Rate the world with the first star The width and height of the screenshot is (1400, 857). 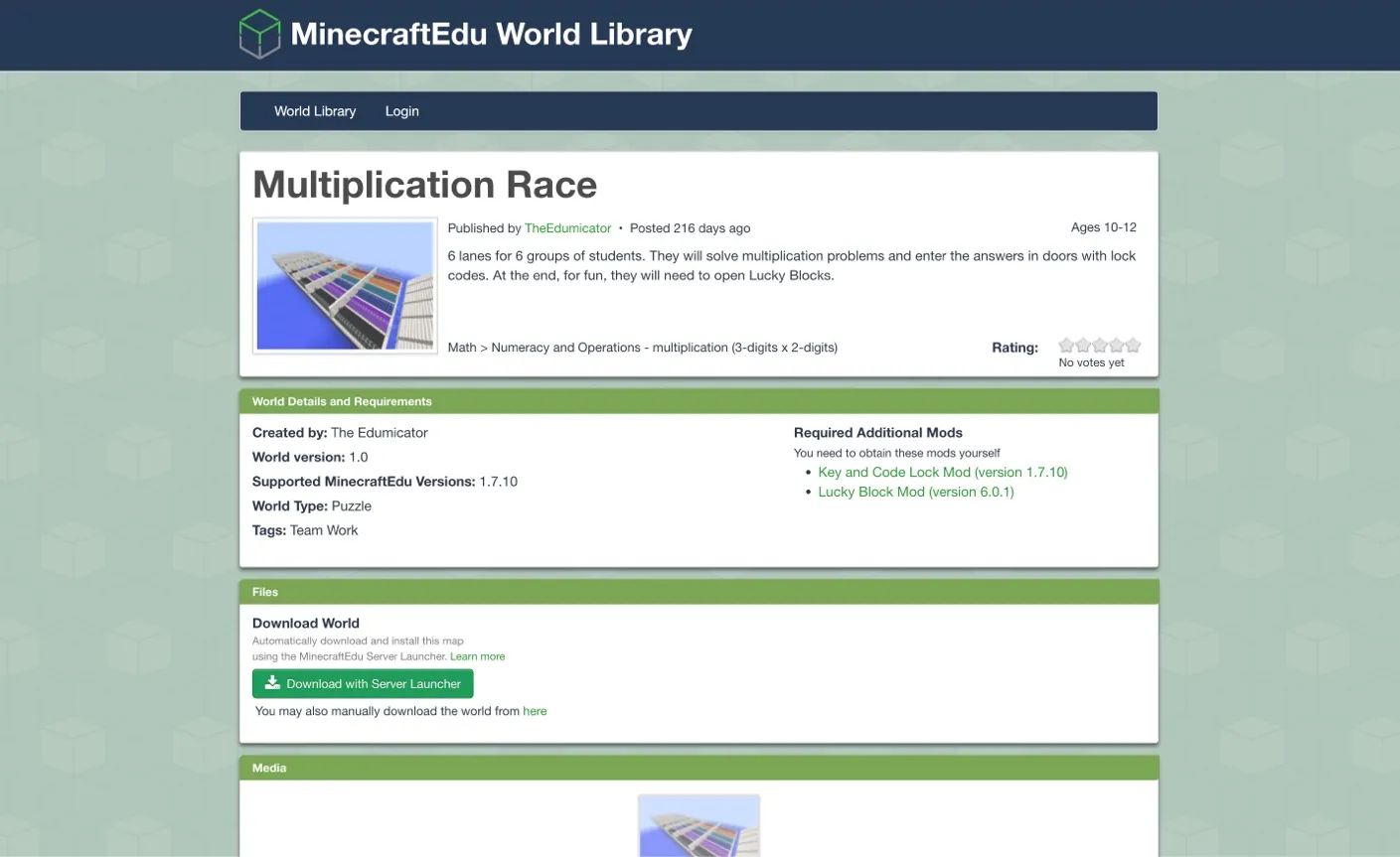1066,346
